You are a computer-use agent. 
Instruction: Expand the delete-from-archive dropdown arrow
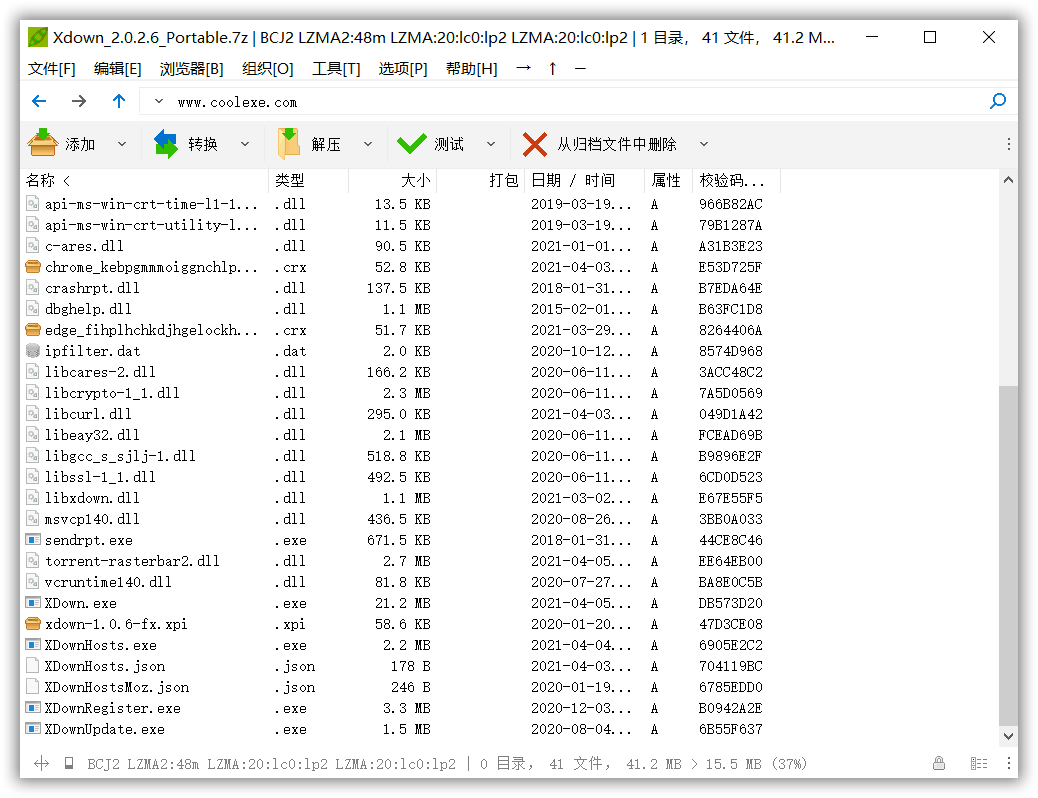pyautogui.click(x=704, y=144)
